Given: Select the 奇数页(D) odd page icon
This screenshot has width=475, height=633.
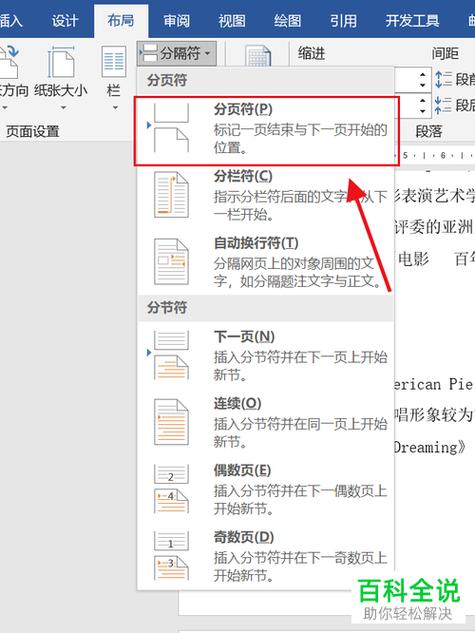Looking at the screenshot, I should pos(171,555).
